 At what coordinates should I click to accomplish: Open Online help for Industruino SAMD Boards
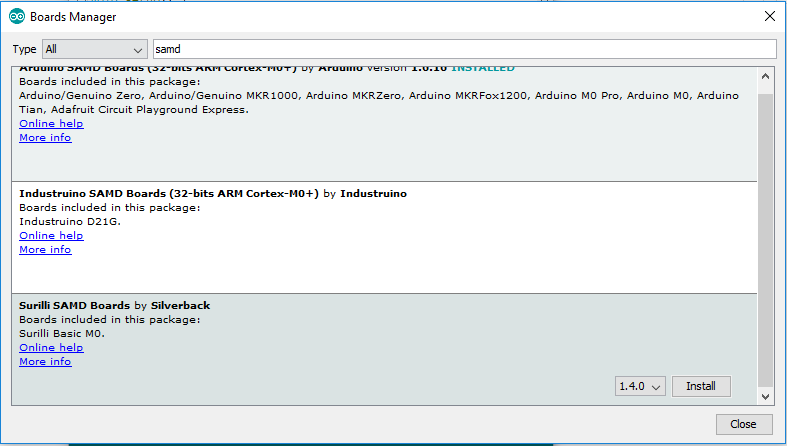[x=51, y=235]
